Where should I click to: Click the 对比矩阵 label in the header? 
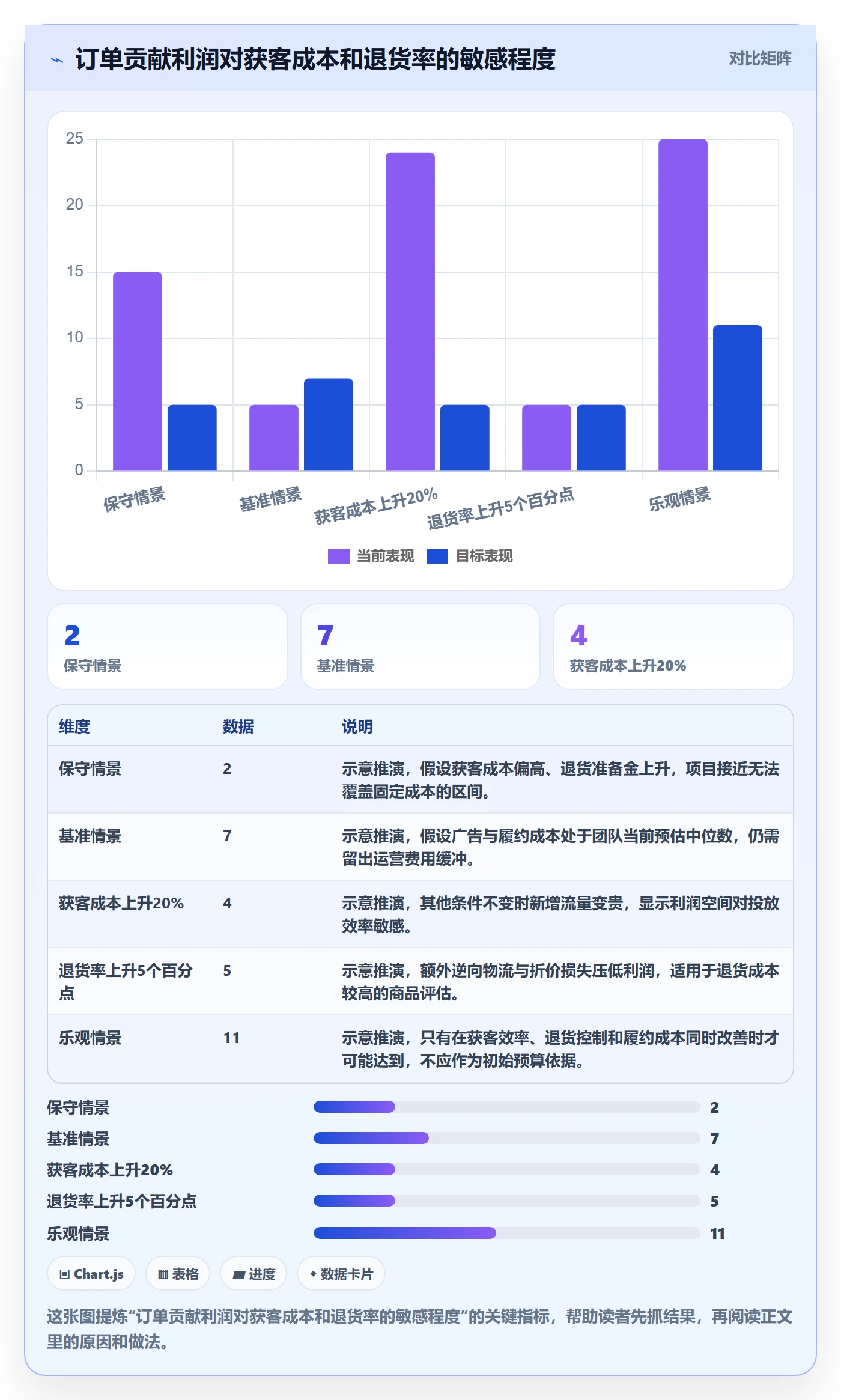pyautogui.click(x=760, y=58)
